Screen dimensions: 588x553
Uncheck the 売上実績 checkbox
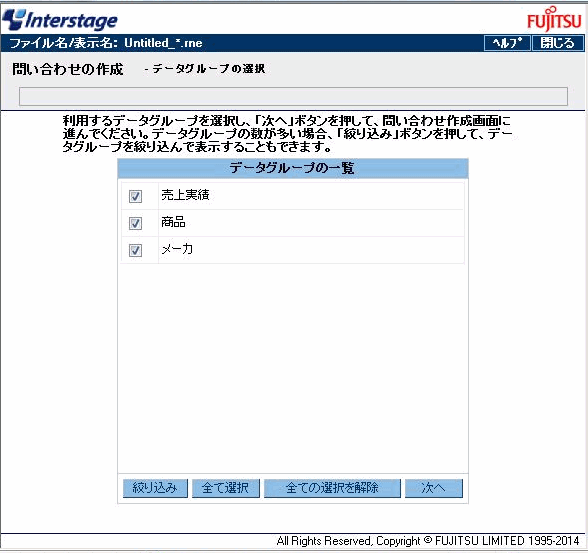coord(135,196)
